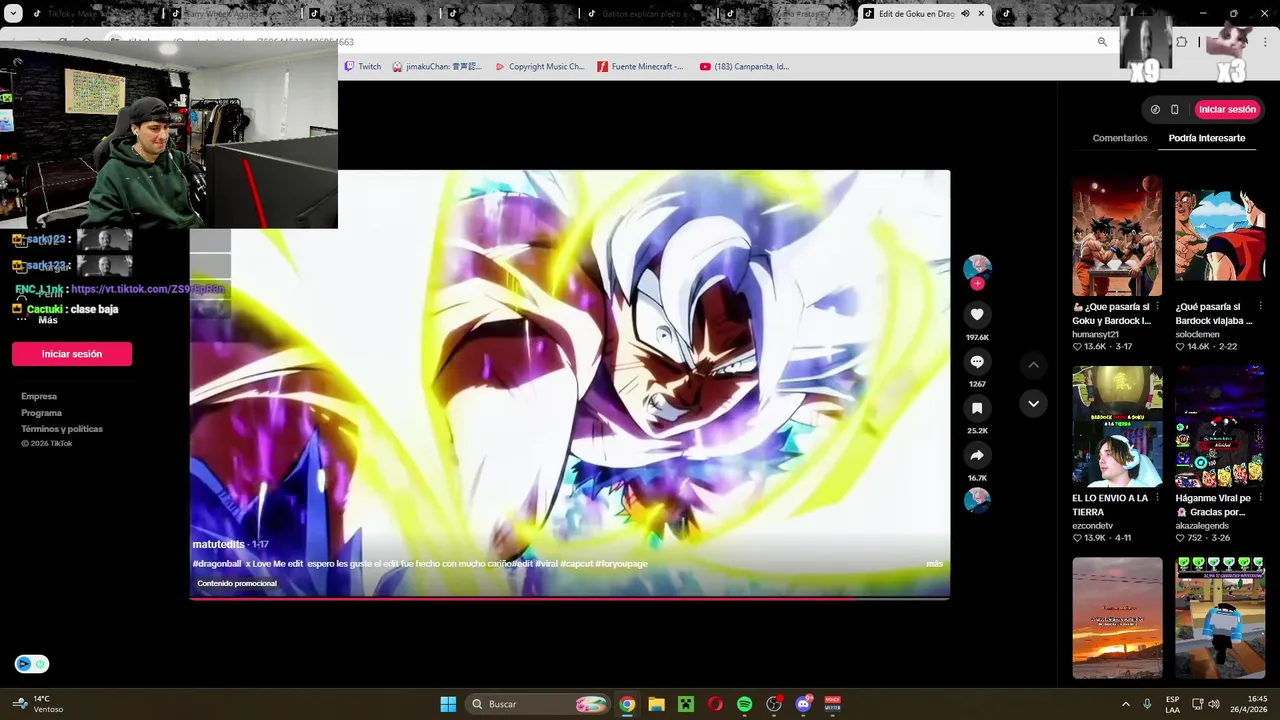Click the coin icon beside Iniciar sesión
Image resolution: width=1280 pixels, height=720 pixels.
[x=1155, y=110]
